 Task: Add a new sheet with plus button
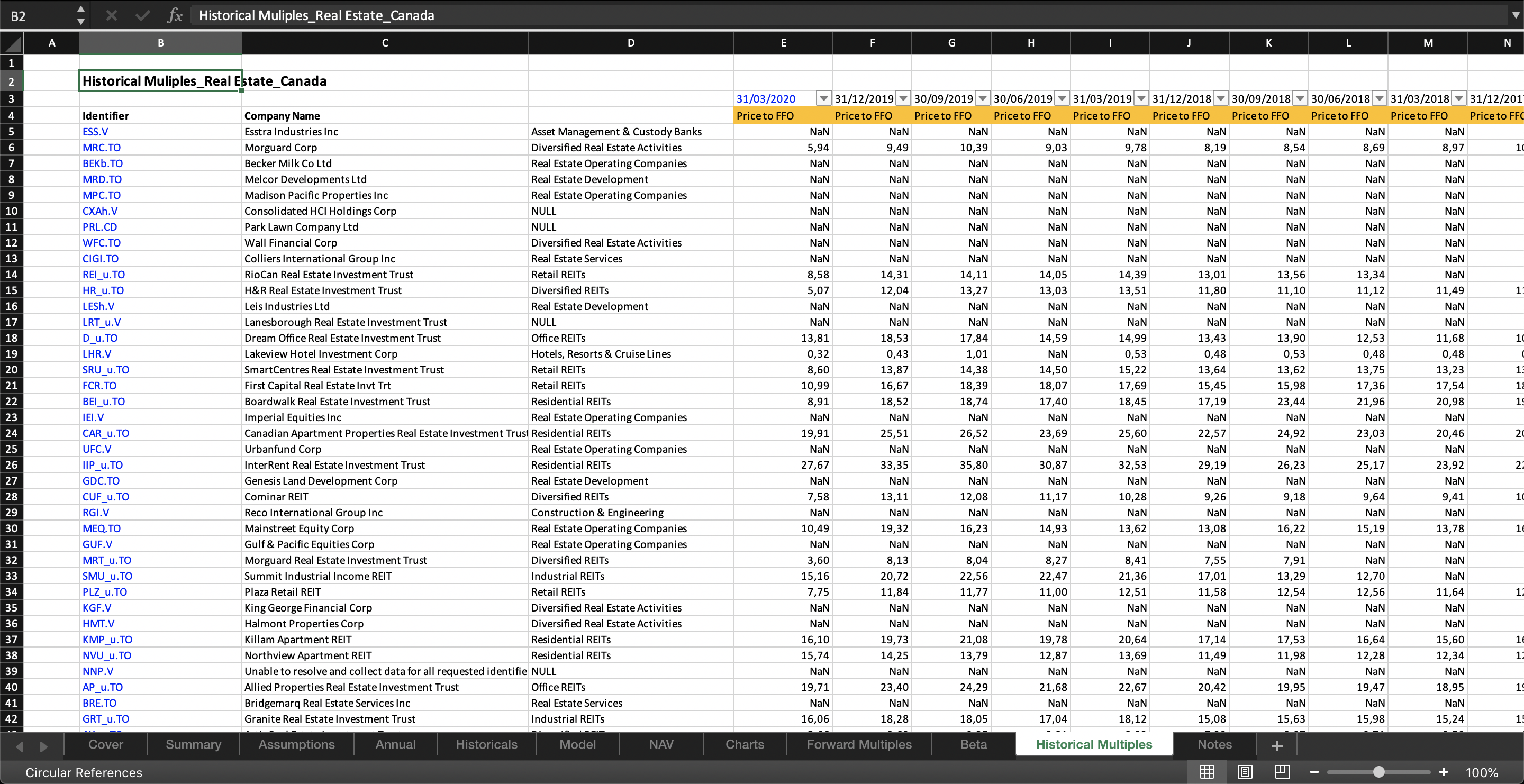click(x=1277, y=745)
